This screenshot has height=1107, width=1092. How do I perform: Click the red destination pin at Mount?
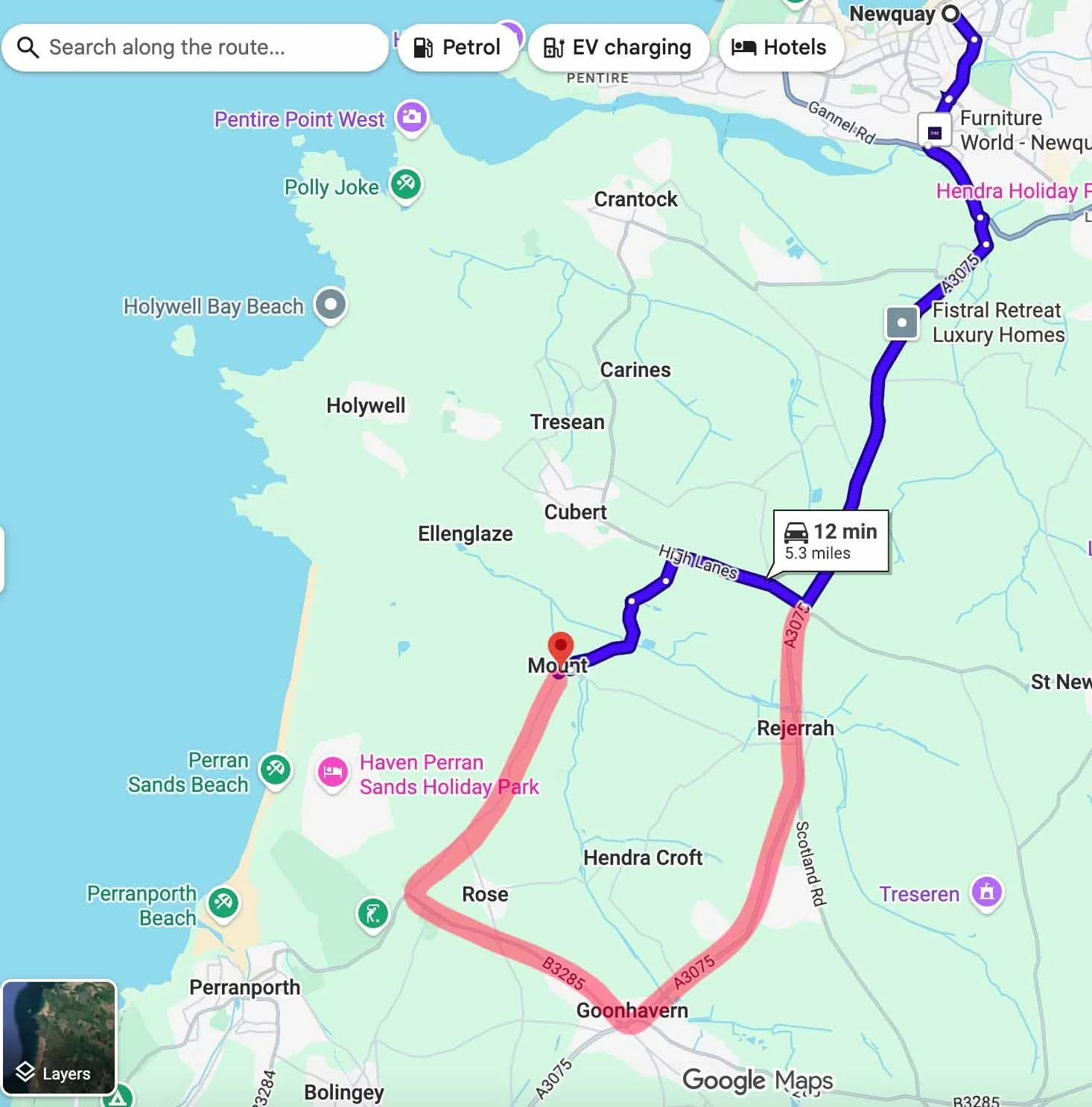click(560, 650)
